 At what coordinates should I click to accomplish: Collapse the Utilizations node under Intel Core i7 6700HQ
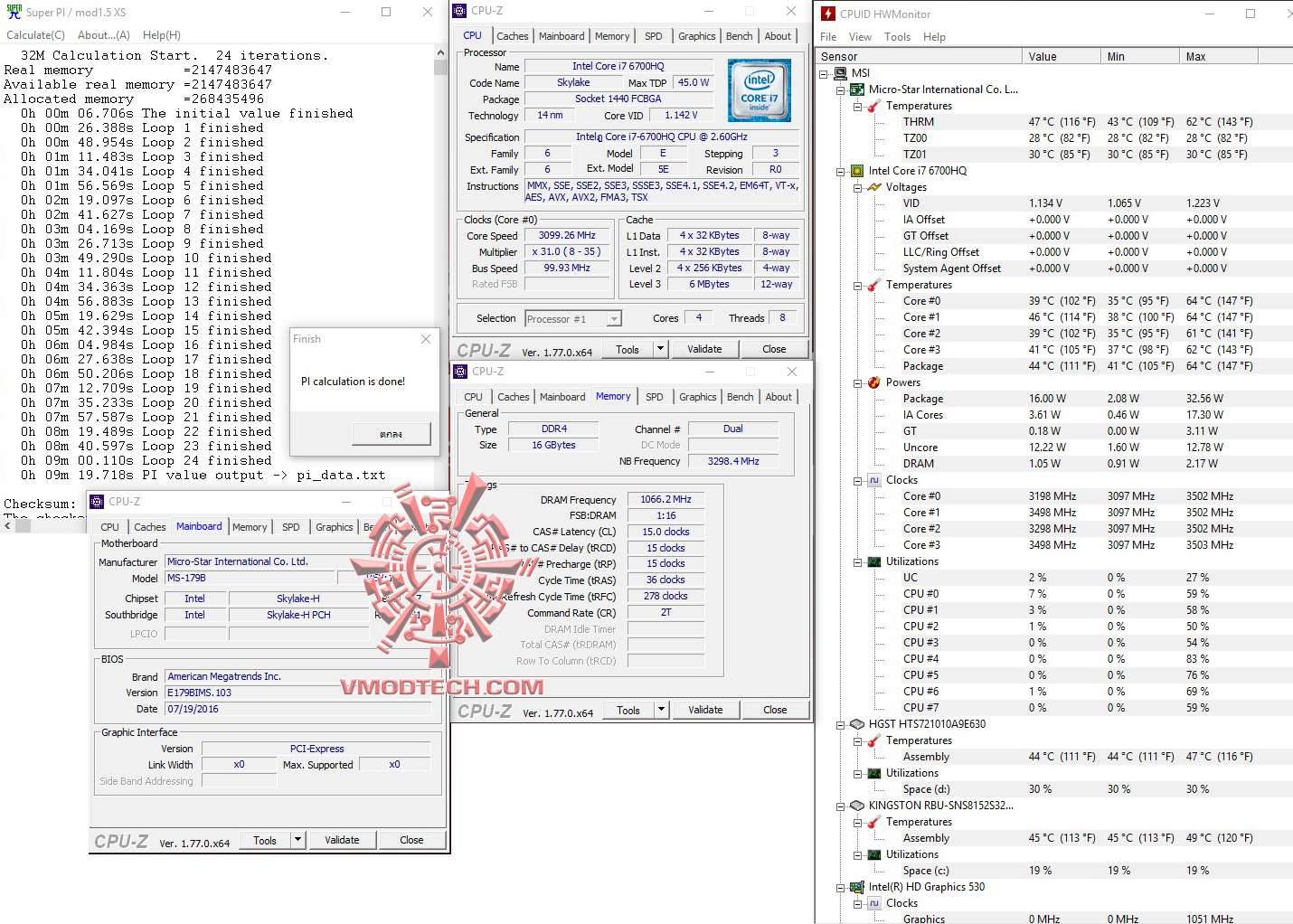tap(857, 561)
